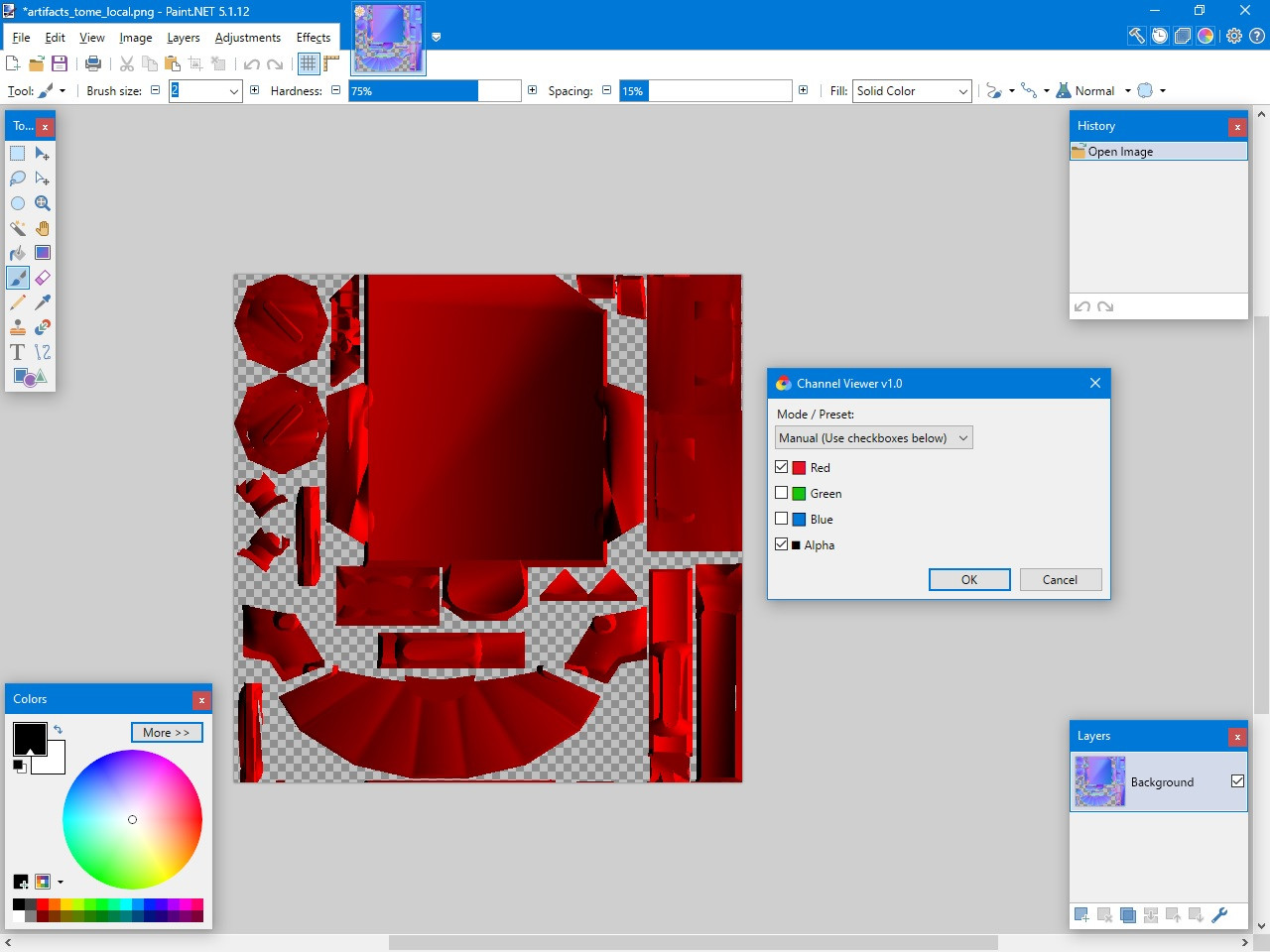Activate the Rectangle Select tool
The image size is (1270, 952).
[18, 154]
